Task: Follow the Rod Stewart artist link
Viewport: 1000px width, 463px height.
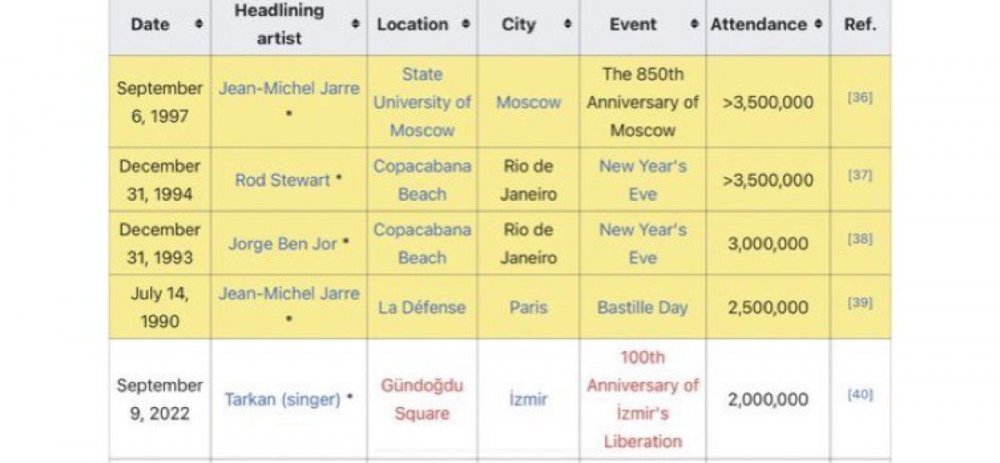Action: (x=283, y=180)
